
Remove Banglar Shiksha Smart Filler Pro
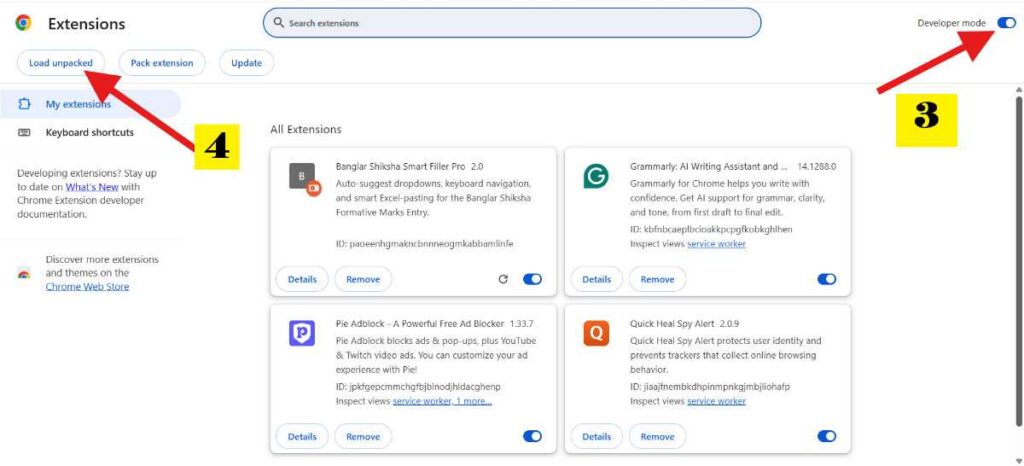[x=363, y=279]
